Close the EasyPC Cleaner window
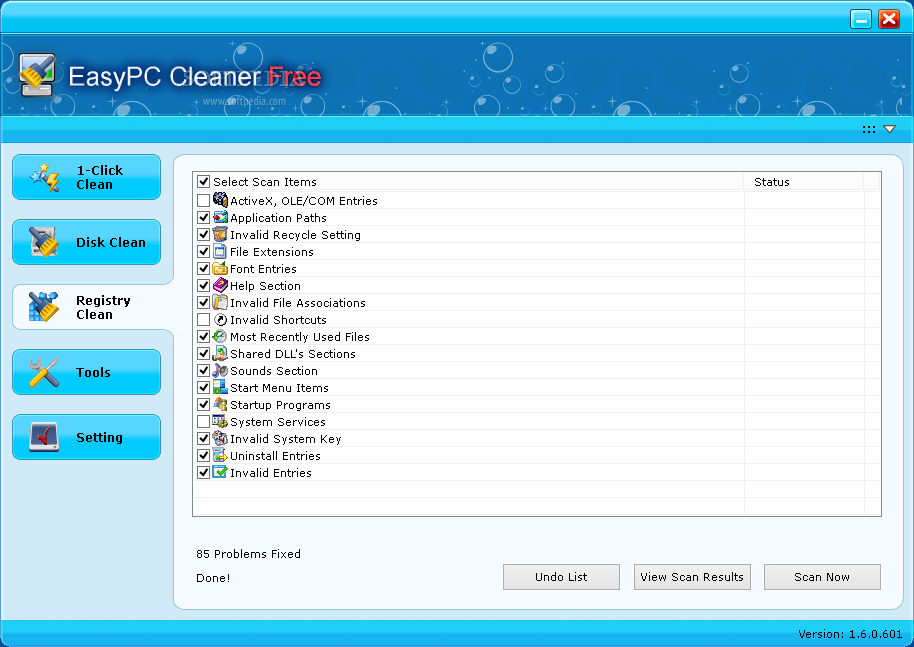 point(889,19)
